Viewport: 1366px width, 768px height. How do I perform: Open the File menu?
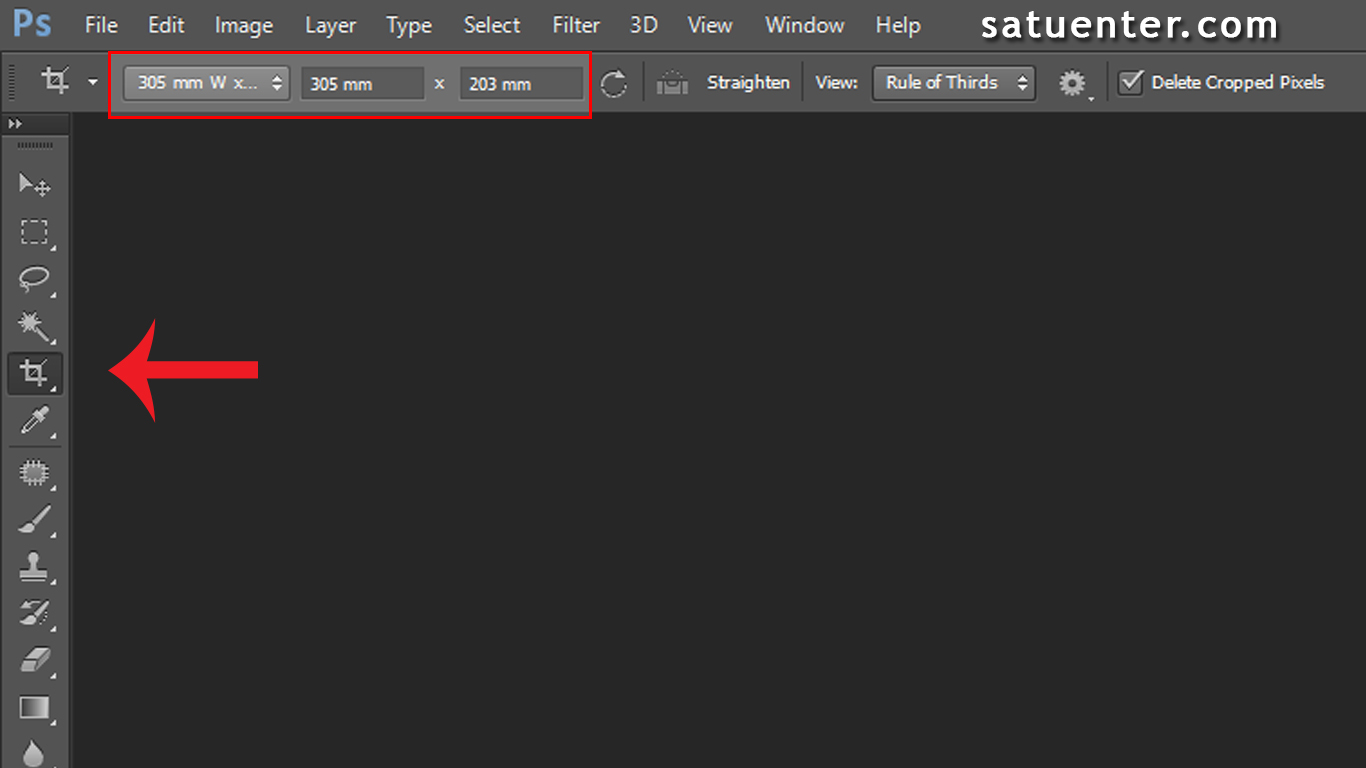[x=101, y=25]
